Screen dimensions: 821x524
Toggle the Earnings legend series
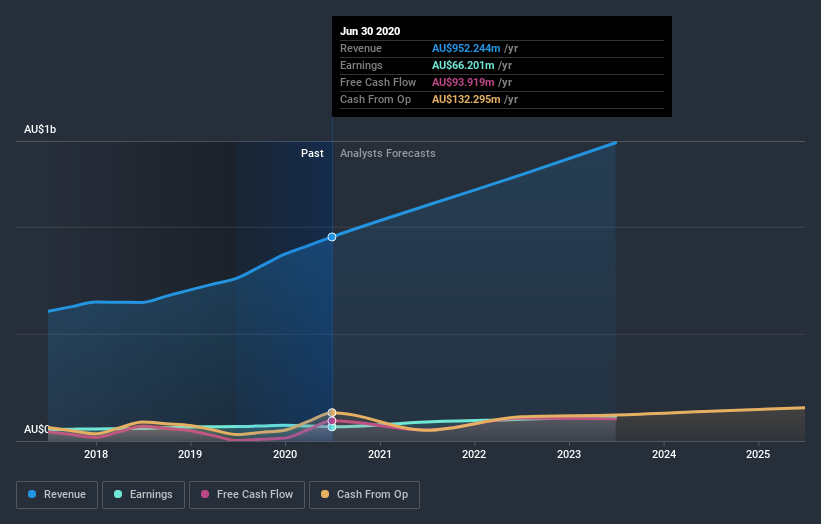(x=143, y=495)
